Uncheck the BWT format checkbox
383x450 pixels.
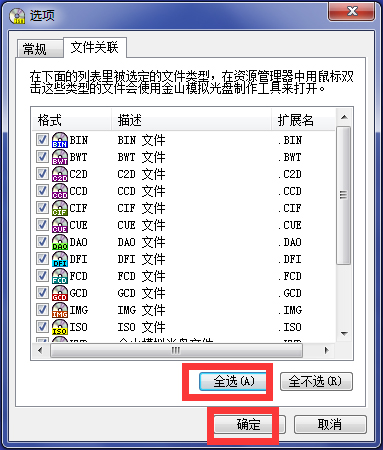pos(42,156)
